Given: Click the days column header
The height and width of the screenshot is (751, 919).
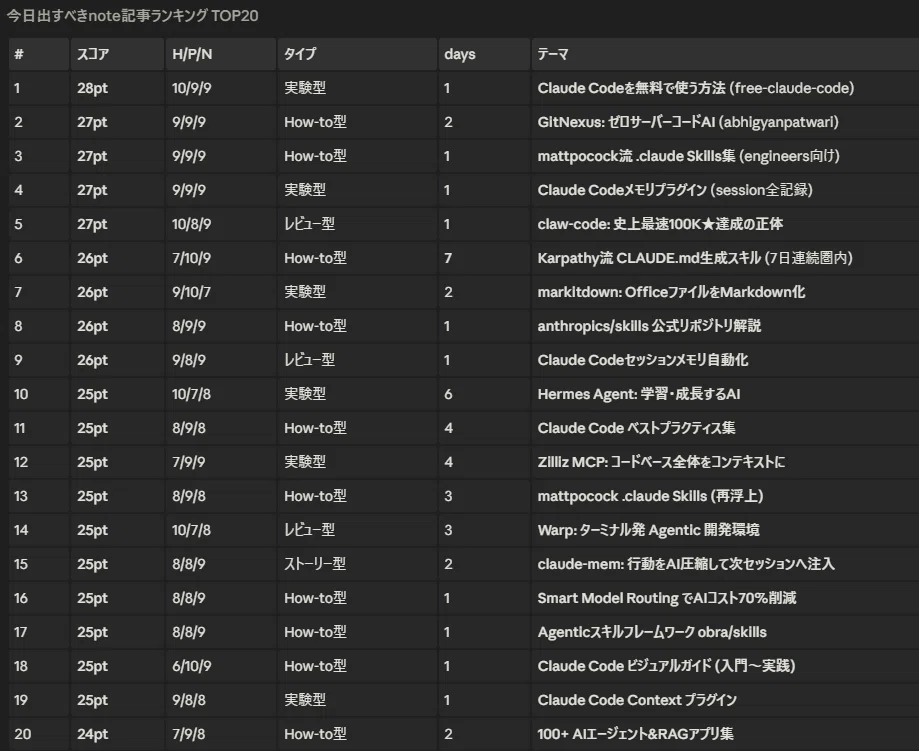Looking at the screenshot, I should 484,55.
